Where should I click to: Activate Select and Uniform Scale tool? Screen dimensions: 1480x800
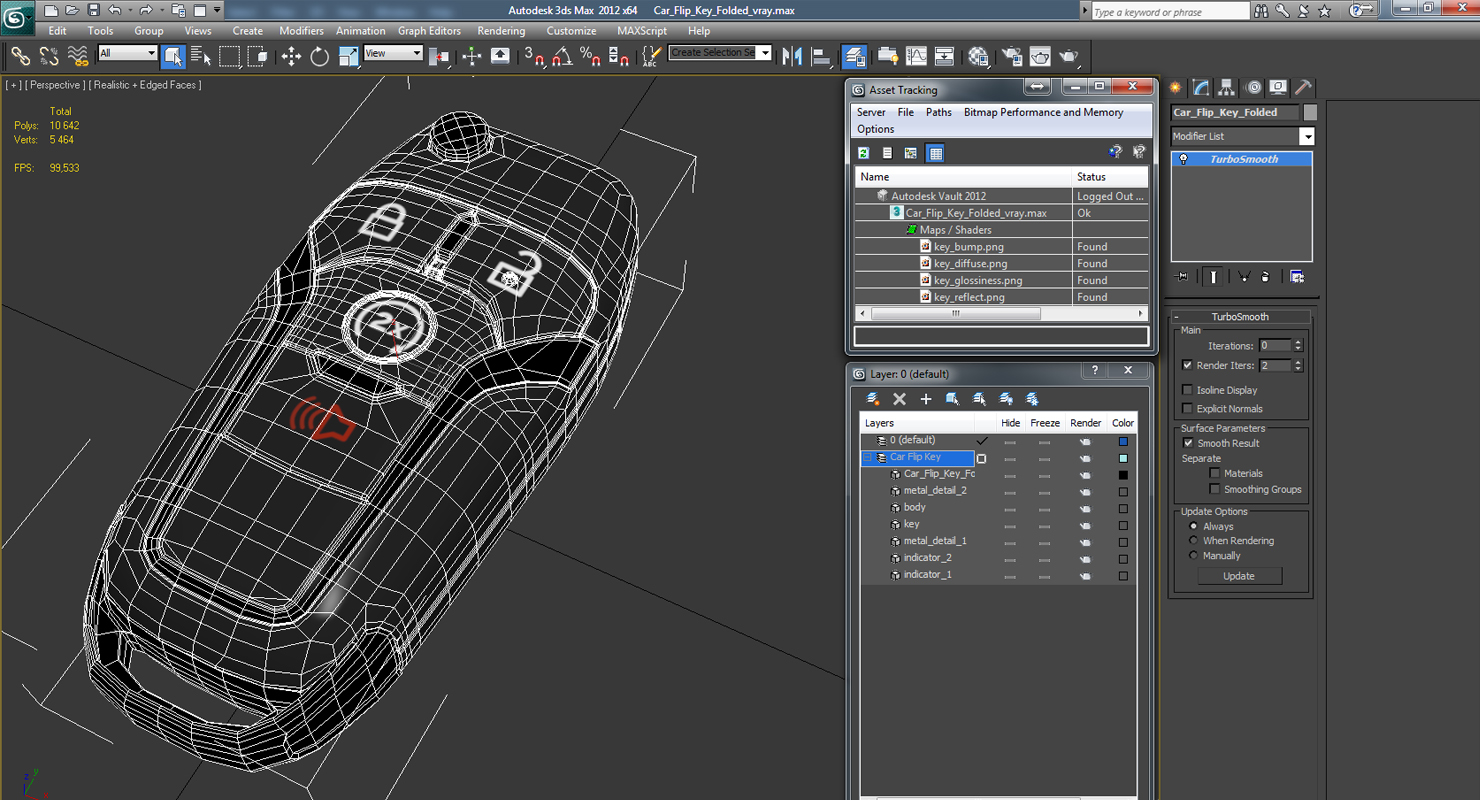348,56
